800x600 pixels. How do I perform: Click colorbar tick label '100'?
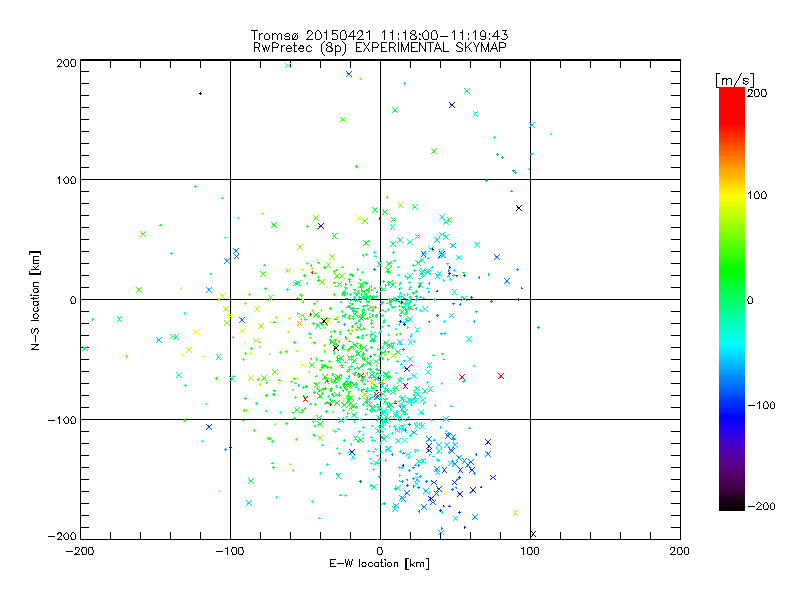(x=757, y=195)
